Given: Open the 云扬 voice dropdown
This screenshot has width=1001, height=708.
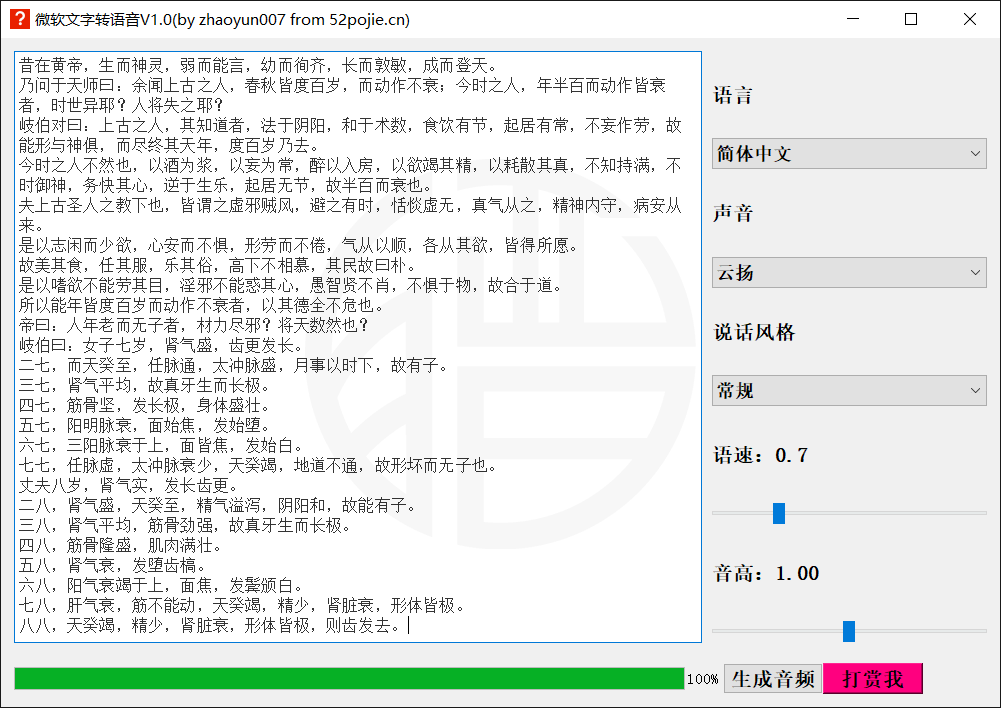Looking at the screenshot, I should tap(849, 273).
